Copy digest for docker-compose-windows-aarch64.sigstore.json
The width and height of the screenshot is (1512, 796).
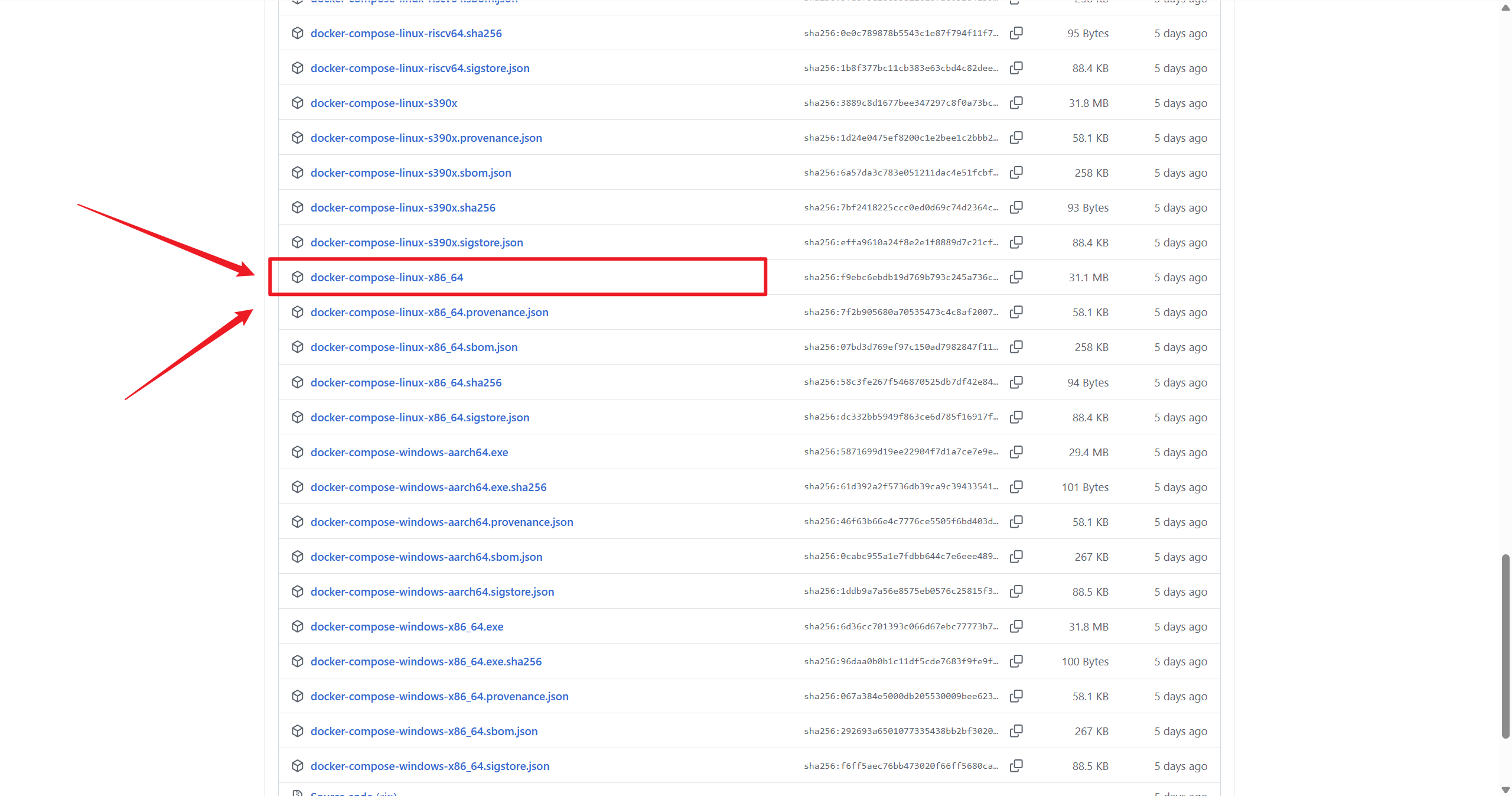click(x=1016, y=592)
